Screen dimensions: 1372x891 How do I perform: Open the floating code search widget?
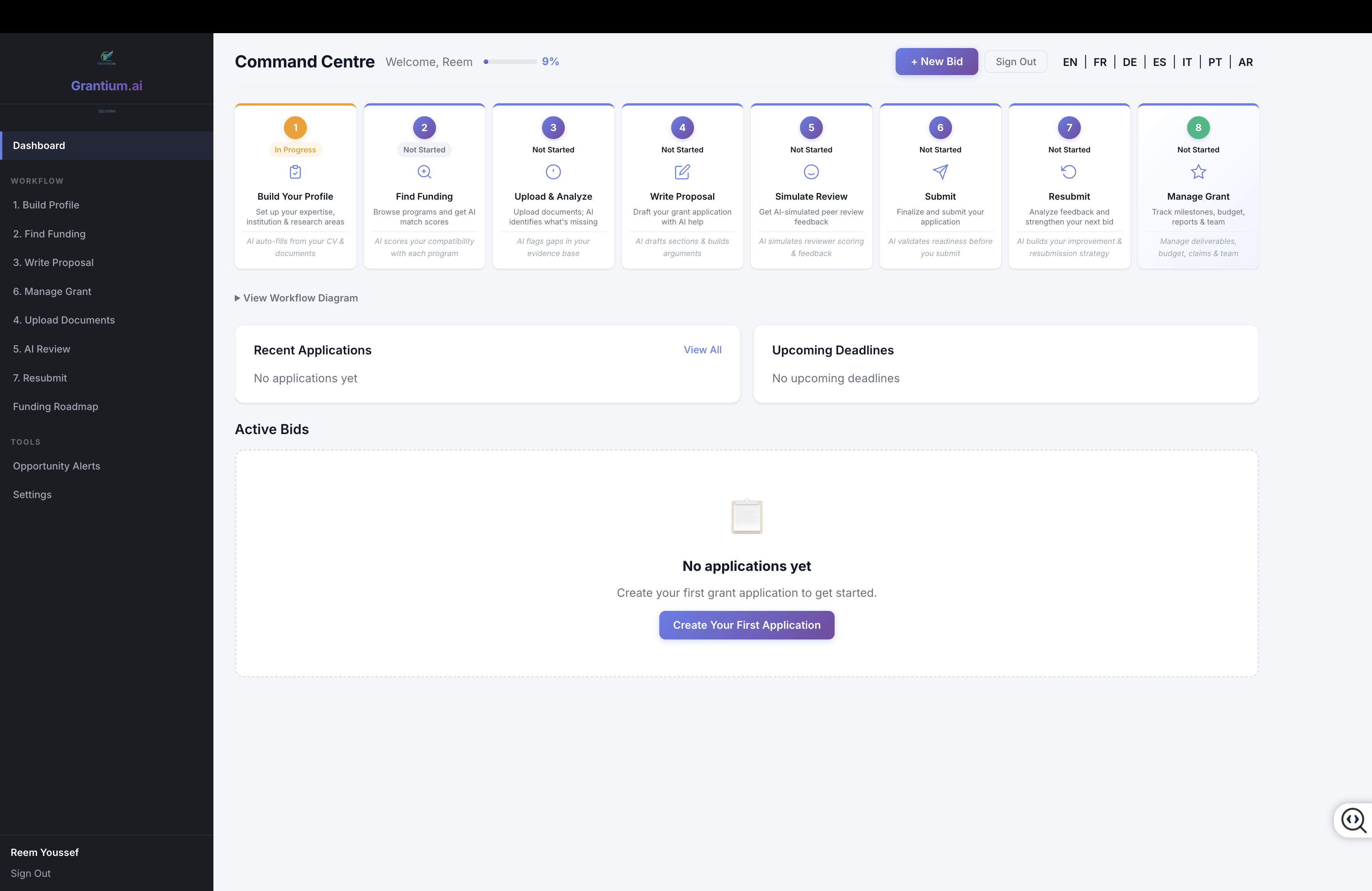[x=1353, y=820]
